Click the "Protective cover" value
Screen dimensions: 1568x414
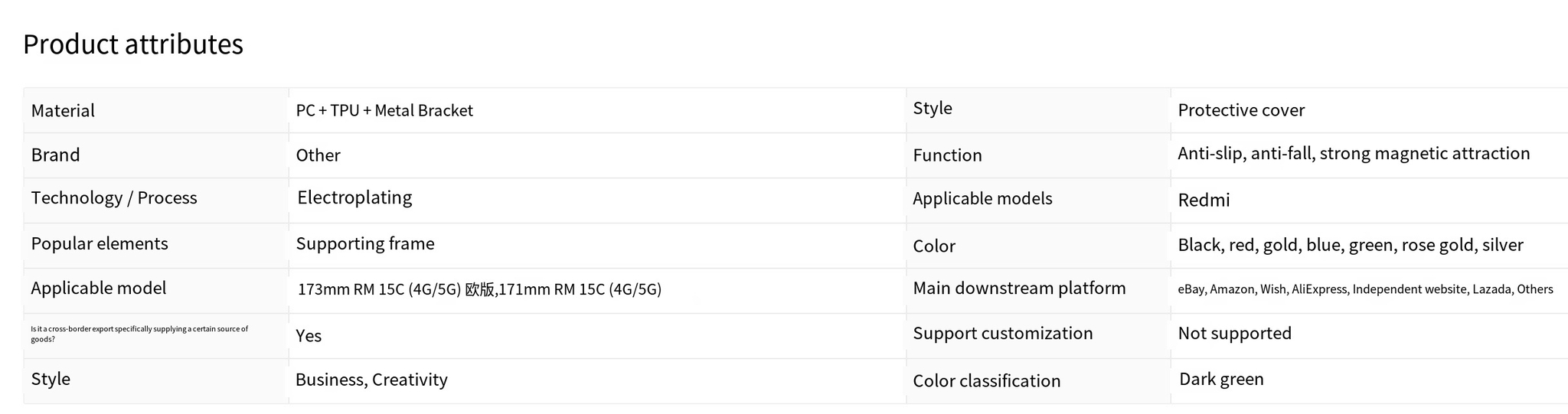point(1241,110)
